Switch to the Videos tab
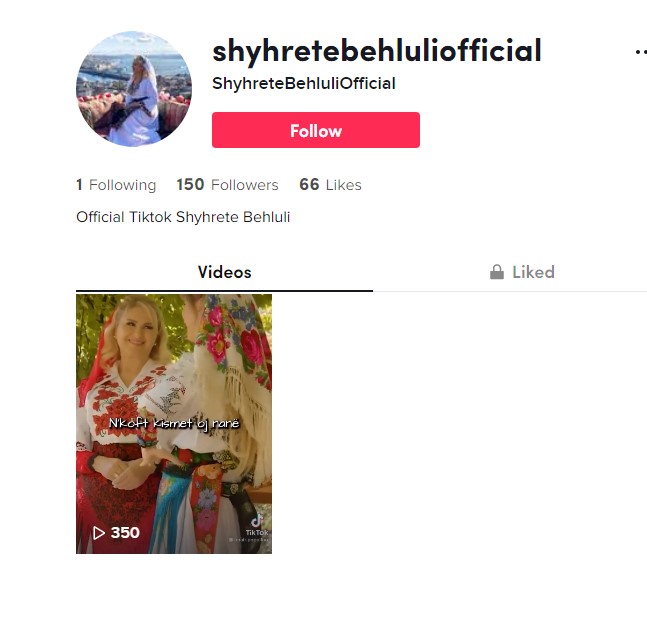Image resolution: width=647 pixels, height=617 pixels. click(x=224, y=272)
